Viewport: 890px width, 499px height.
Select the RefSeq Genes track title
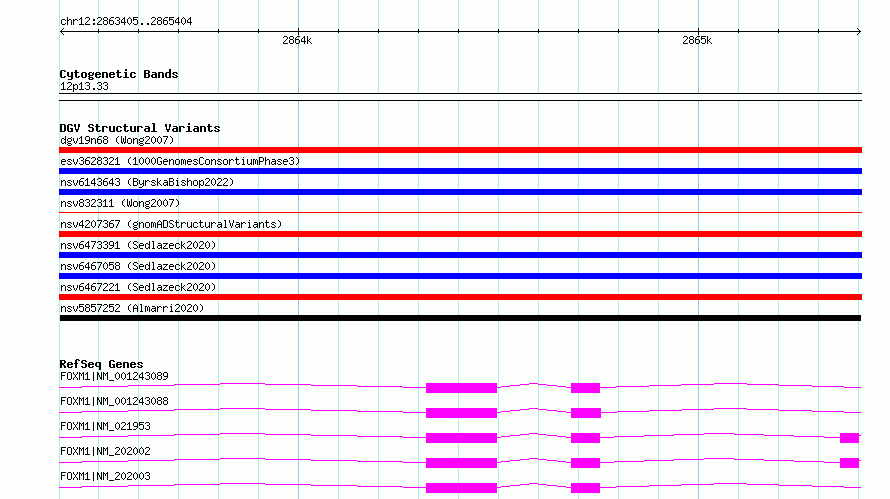[101, 364]
